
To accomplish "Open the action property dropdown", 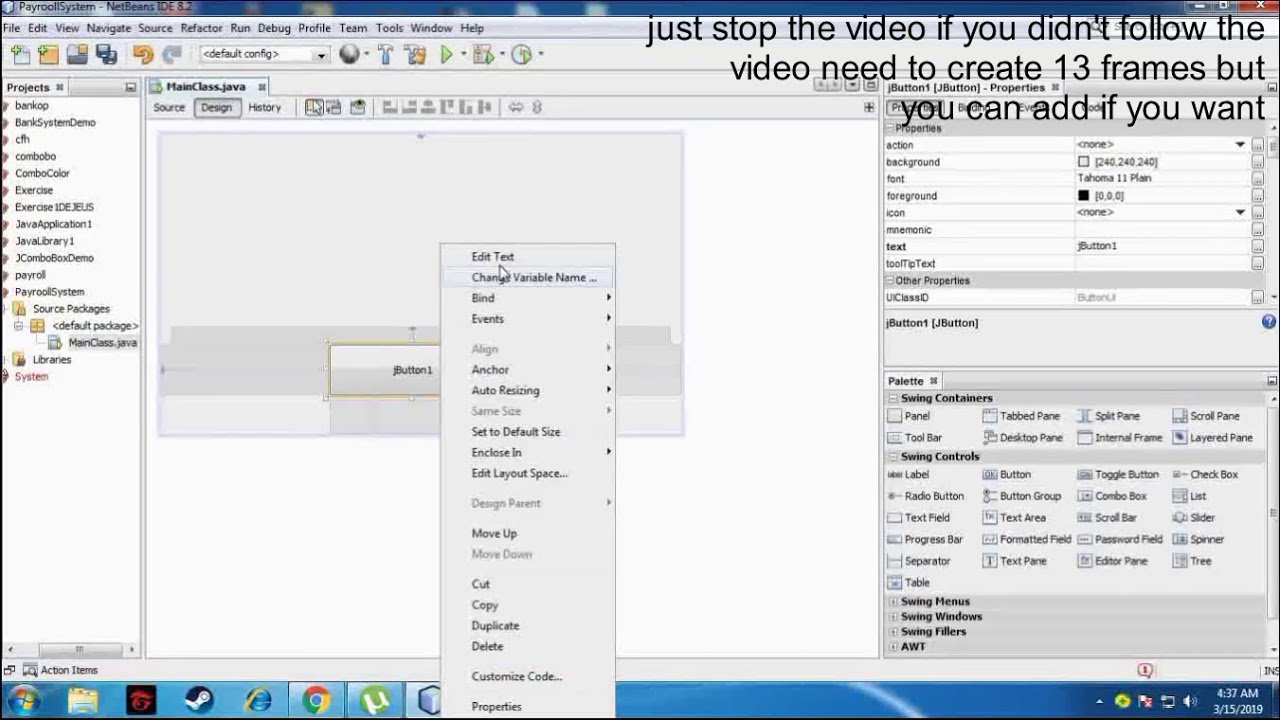I will [x=1240, y=145].
